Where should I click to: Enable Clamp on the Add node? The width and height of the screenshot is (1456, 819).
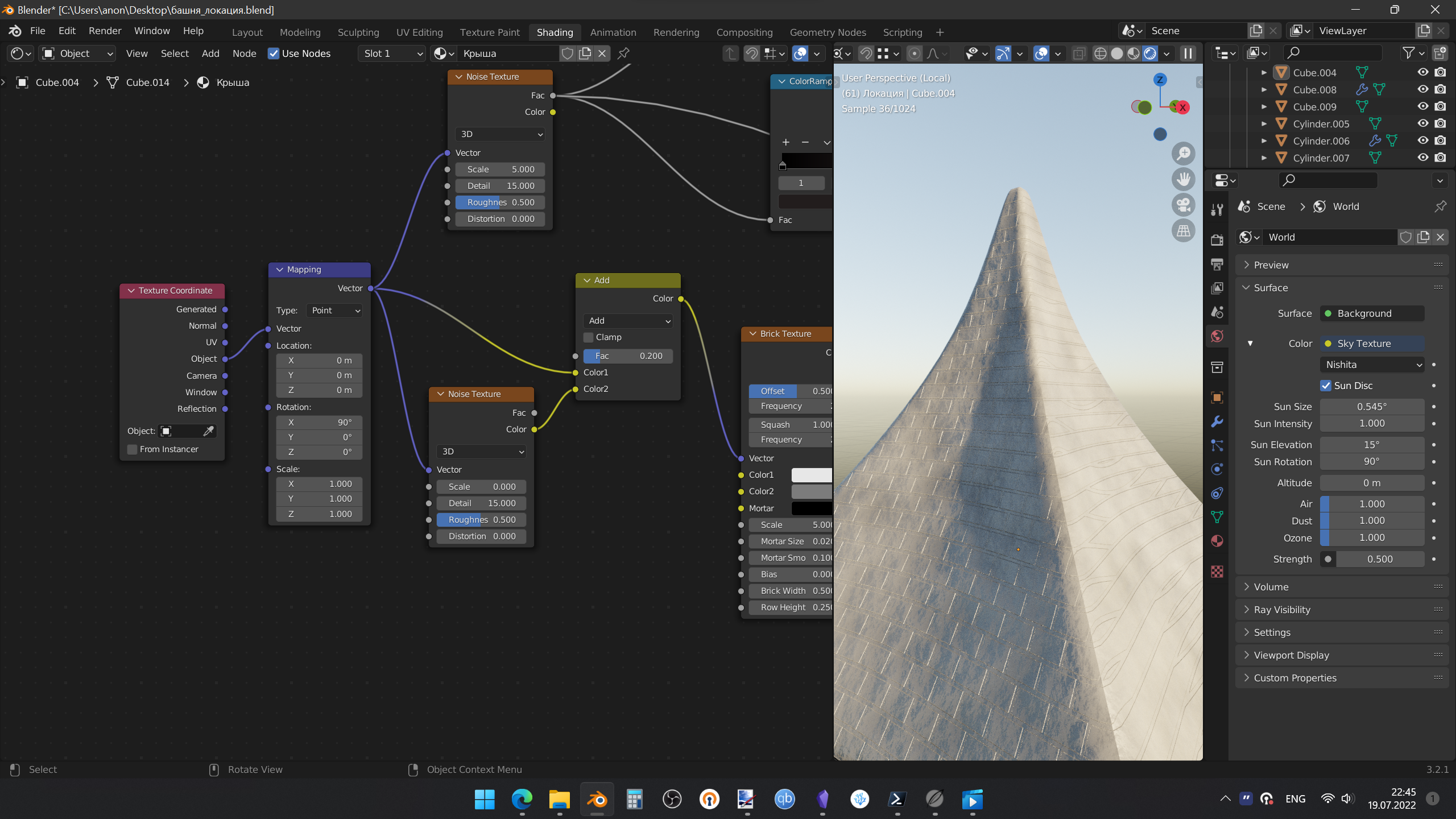(589, 337)
